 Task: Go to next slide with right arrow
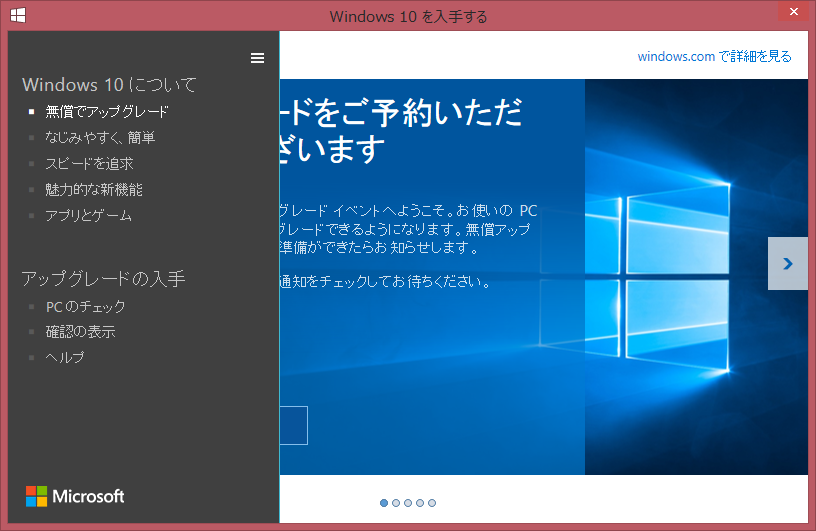[x=788, y=263]
